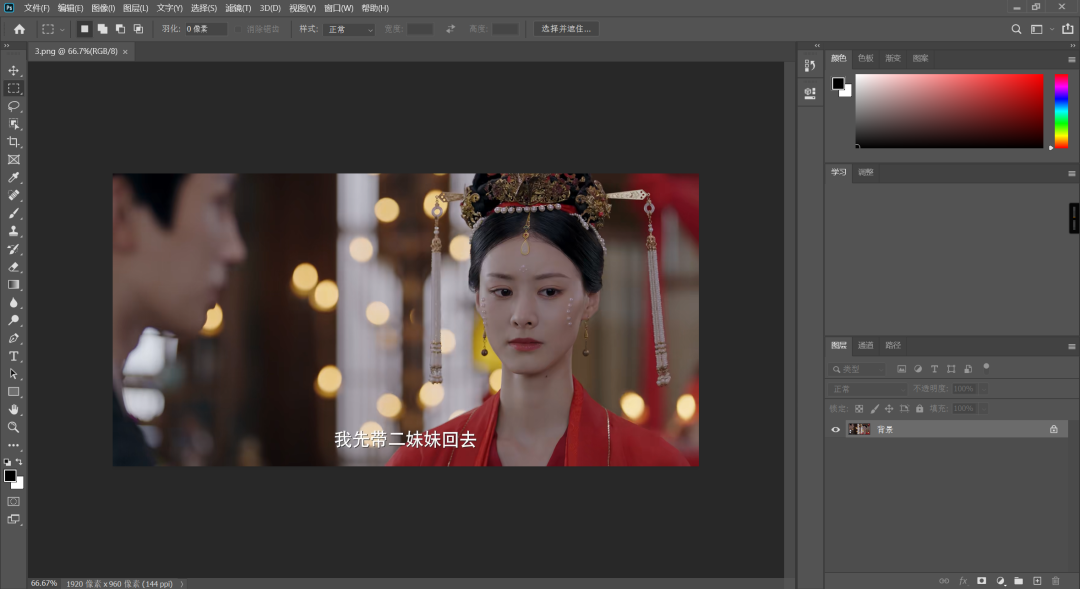The height and width of the screenshot is (589, 1080).
Task: Select the Eraser tool
Action: click(13, 267)
